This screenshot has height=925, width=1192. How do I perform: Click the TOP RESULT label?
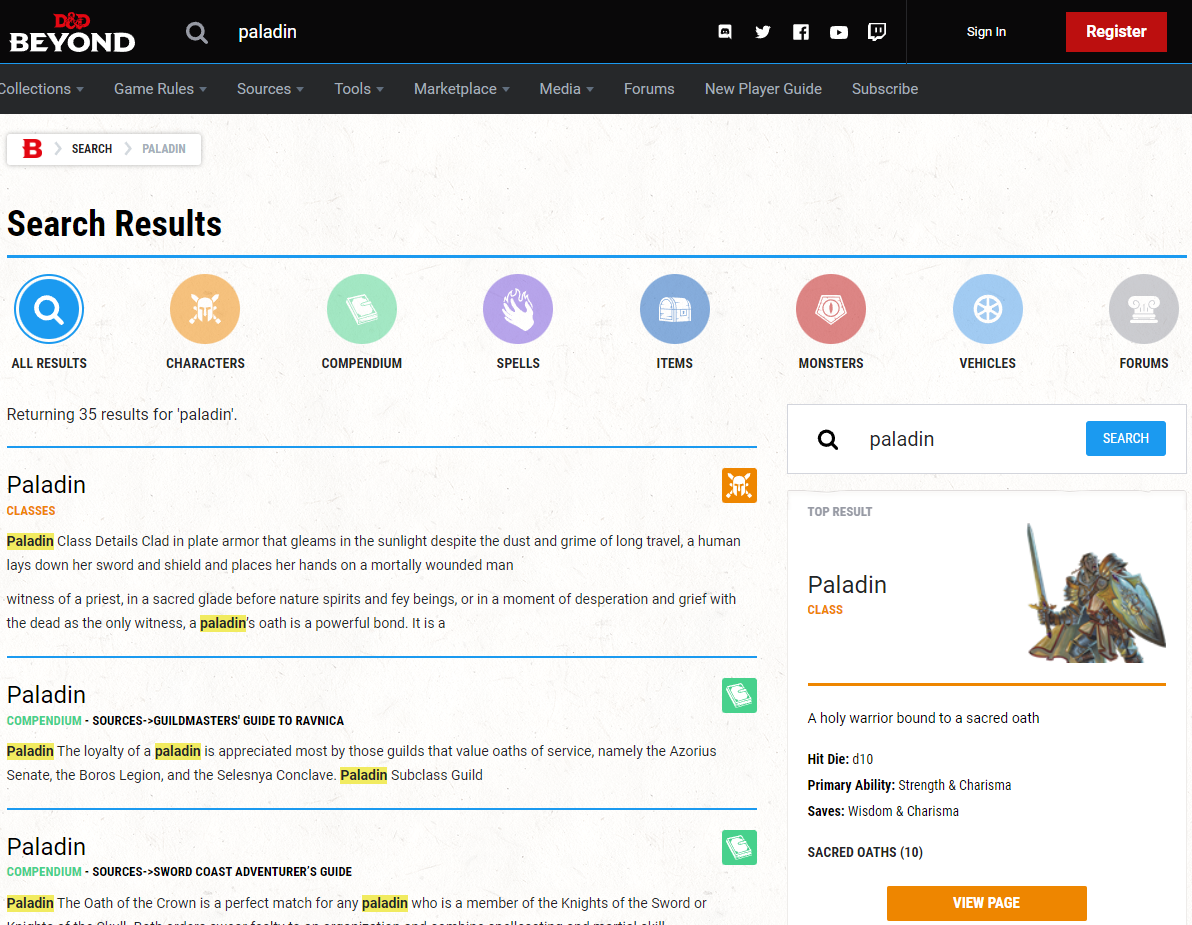839,512
